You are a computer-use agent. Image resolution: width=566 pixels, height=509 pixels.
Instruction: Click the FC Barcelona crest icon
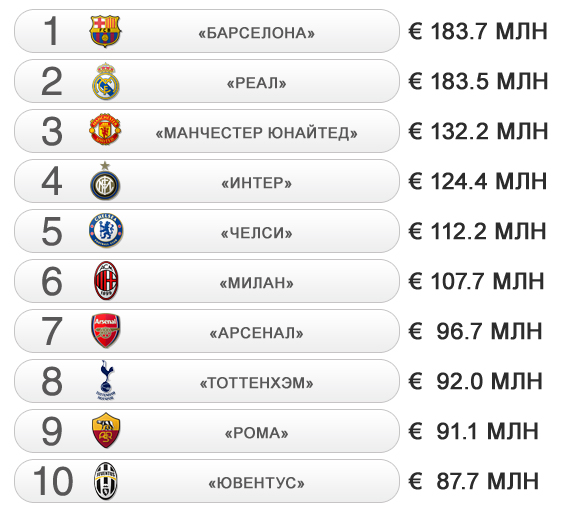(x=105, y=31)
